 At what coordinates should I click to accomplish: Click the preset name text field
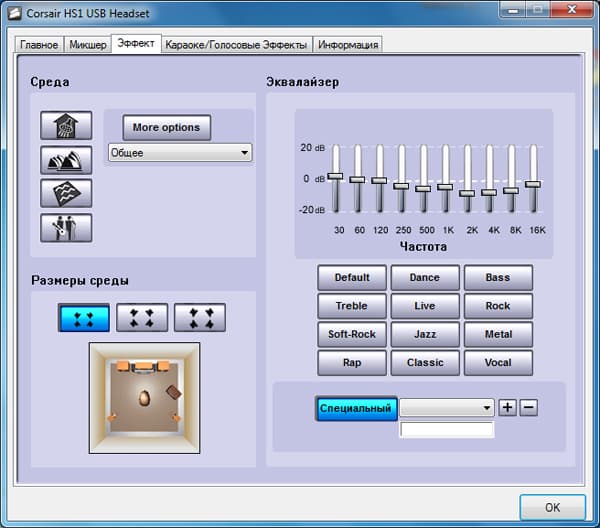point(447,429)
